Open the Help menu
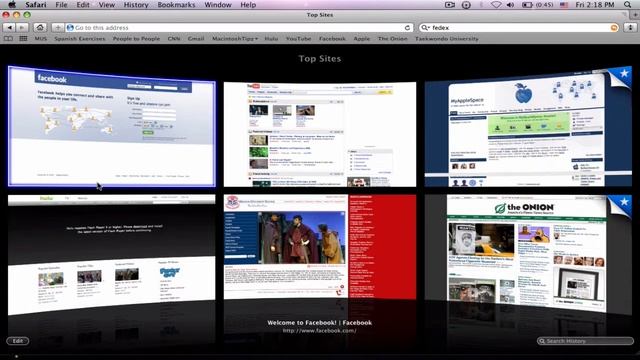The image size is (640, 360). pyautogui.click(x=248, y=5)
